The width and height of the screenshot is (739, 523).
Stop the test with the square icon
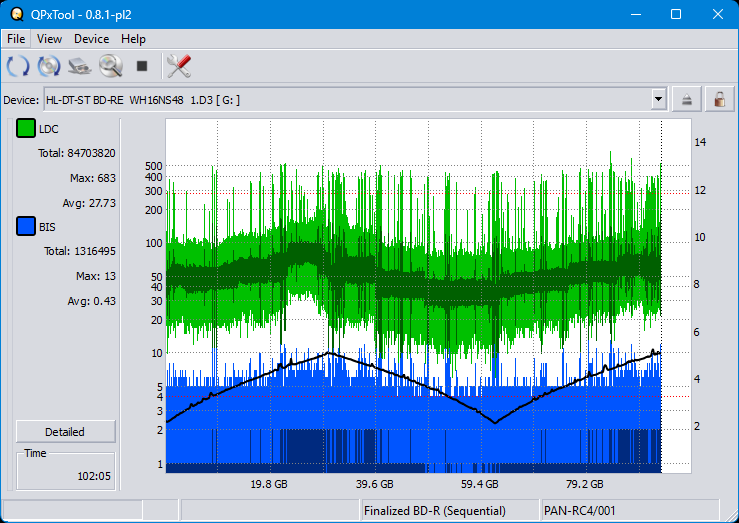142,66
